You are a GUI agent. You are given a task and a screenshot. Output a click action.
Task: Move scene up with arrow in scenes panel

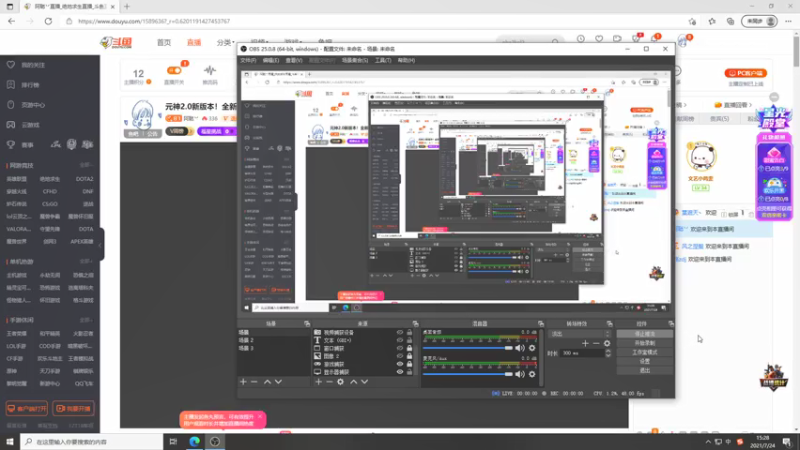coord(267,382)
